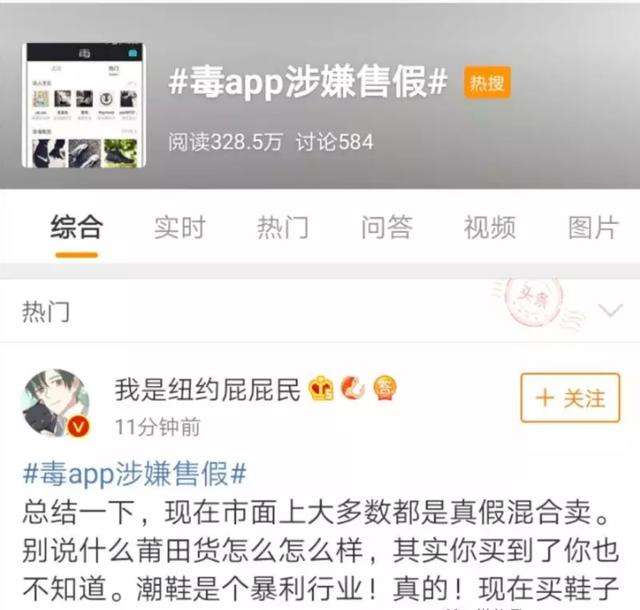Open the 热门 tab

point(283,227)
